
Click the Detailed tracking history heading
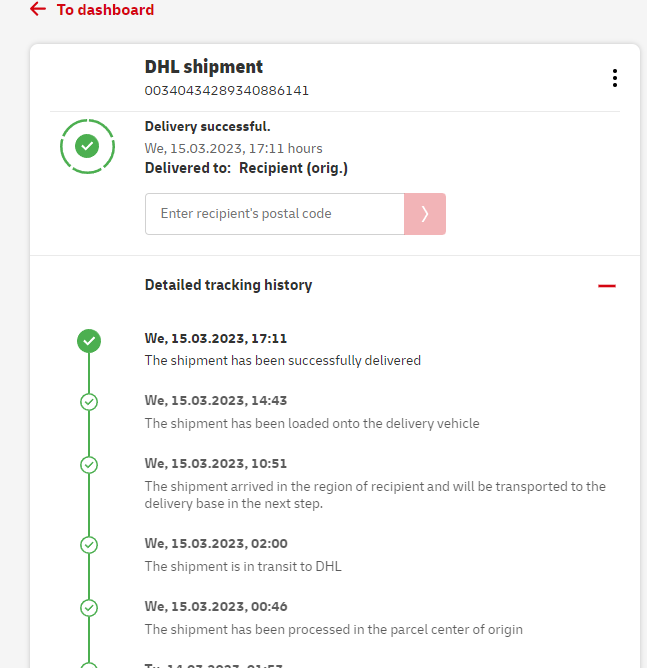pyautogui.click(x=228, y=285)
